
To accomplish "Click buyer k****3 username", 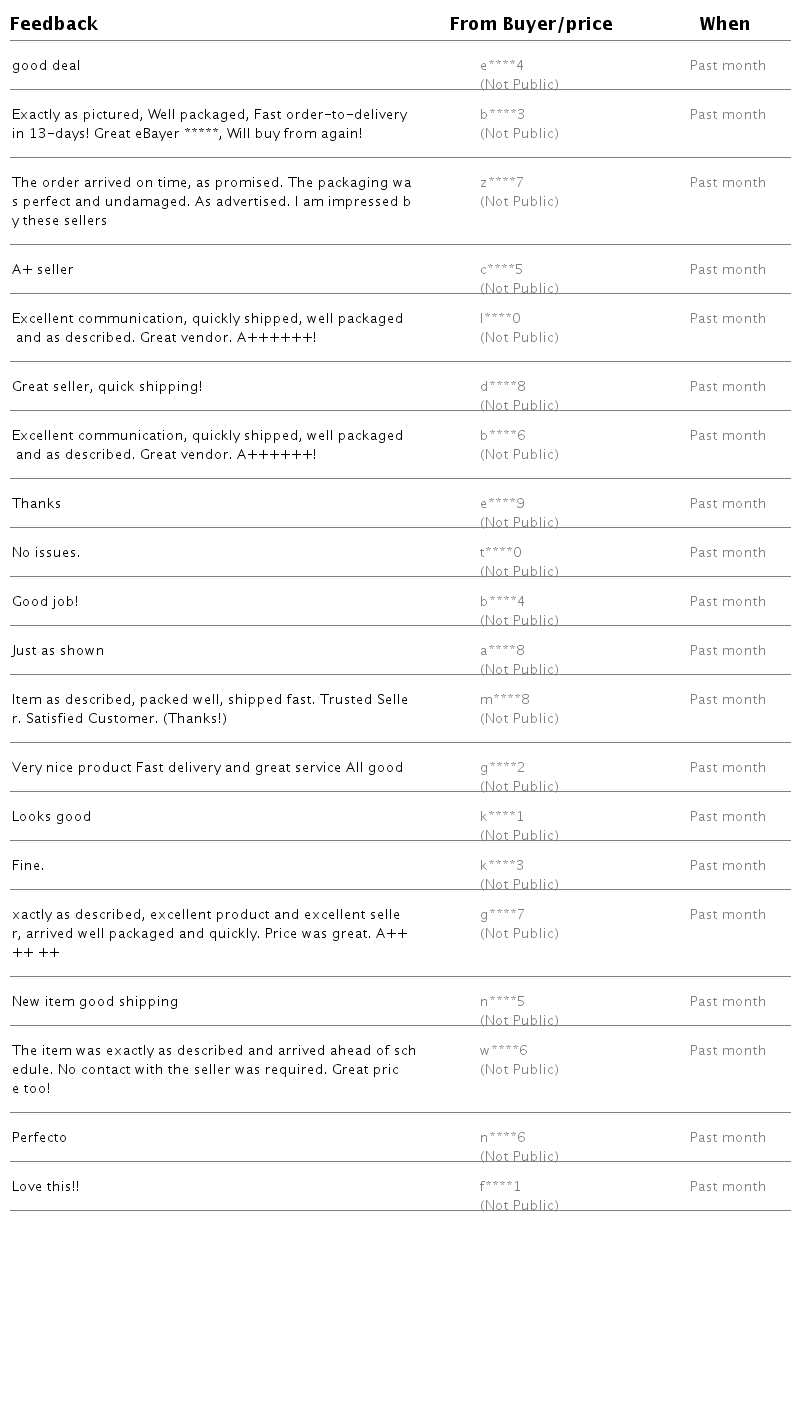I will pos(502,866).
